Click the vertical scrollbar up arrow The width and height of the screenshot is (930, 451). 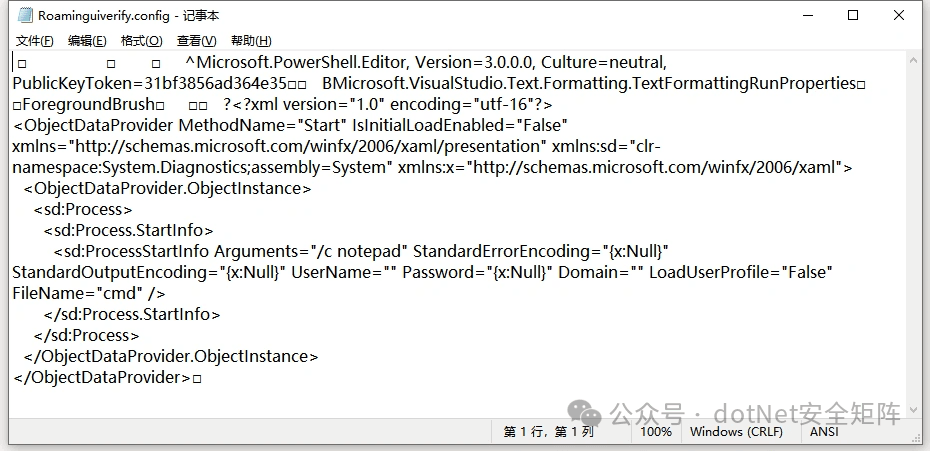(913, 58)
